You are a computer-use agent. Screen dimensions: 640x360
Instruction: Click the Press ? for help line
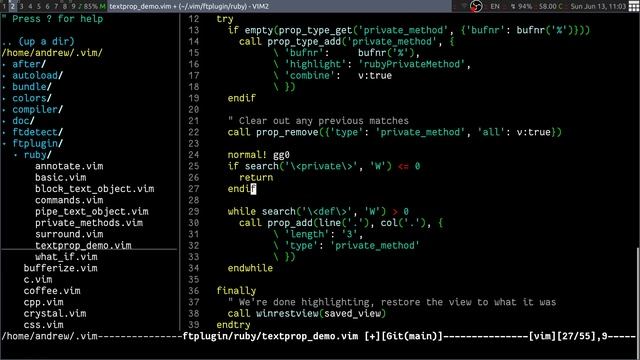point(52,19)
